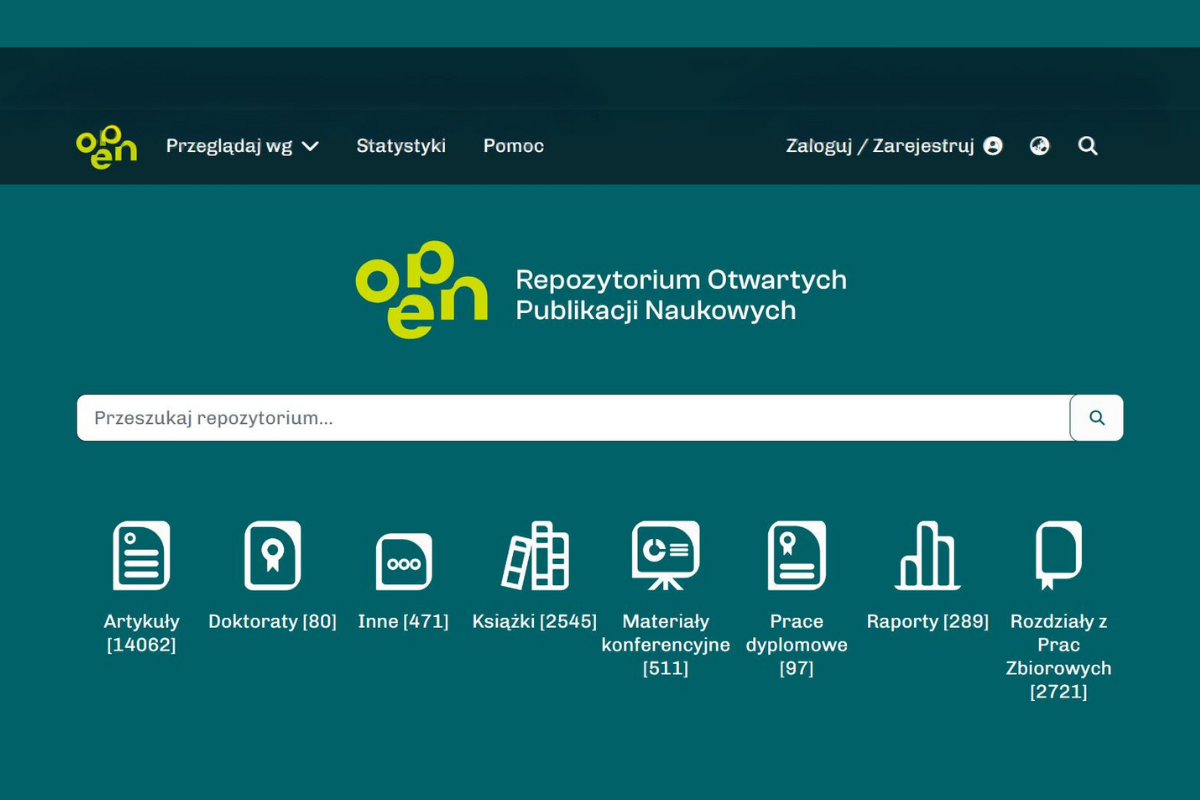Click the Inne three-dots icon

tap(403, 561)
